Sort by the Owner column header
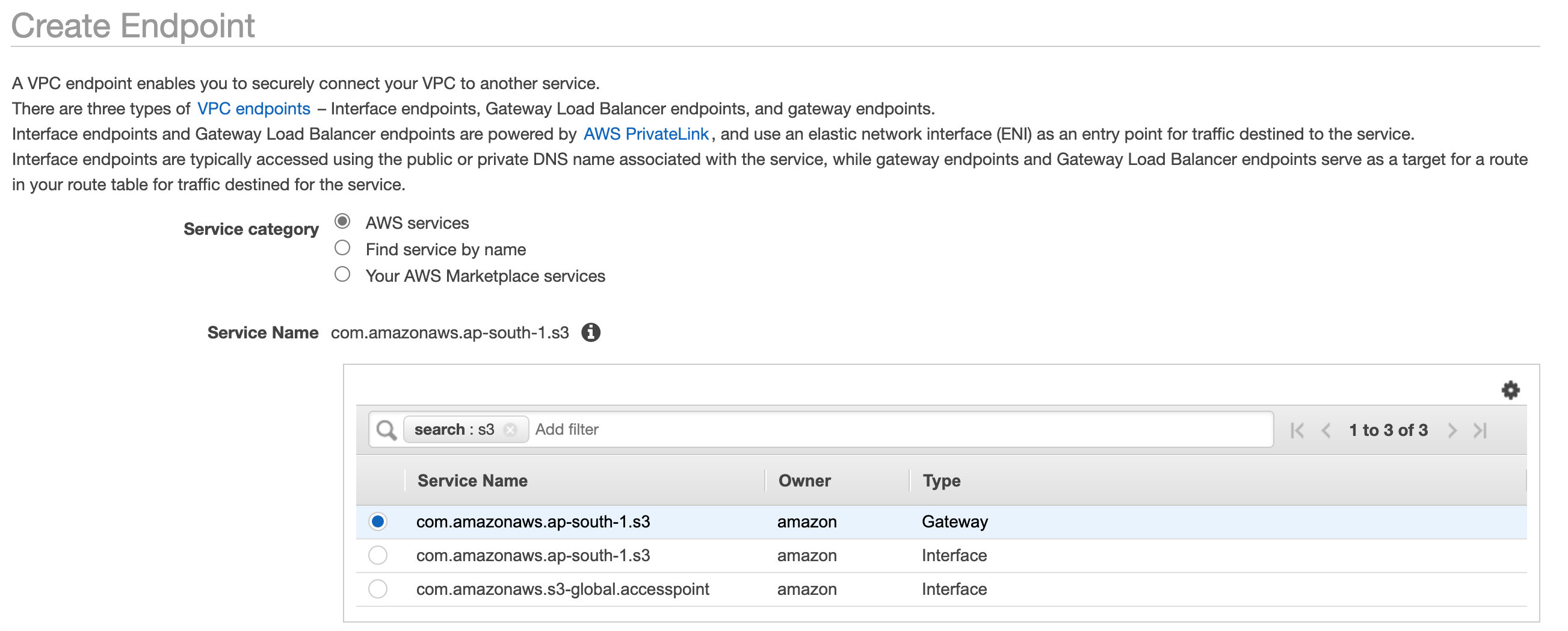The height and width of the screenshot is (631, 1568). point(804,481)
